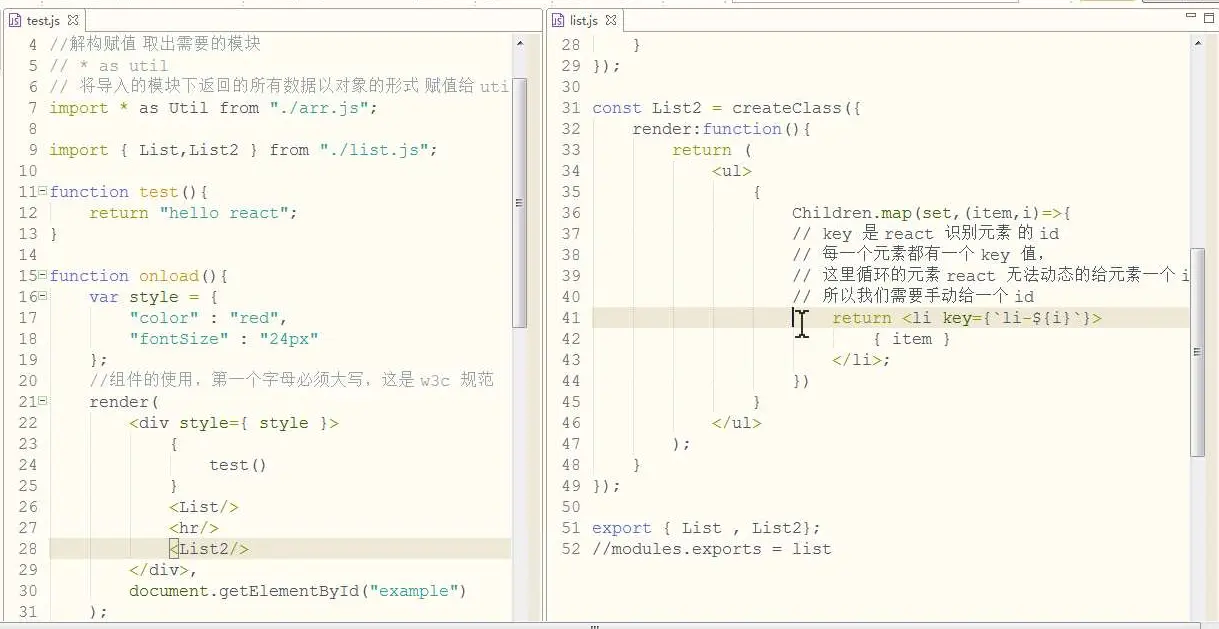
Task: Click the "import { List,List2 }" line
Action: click(244, 150)
